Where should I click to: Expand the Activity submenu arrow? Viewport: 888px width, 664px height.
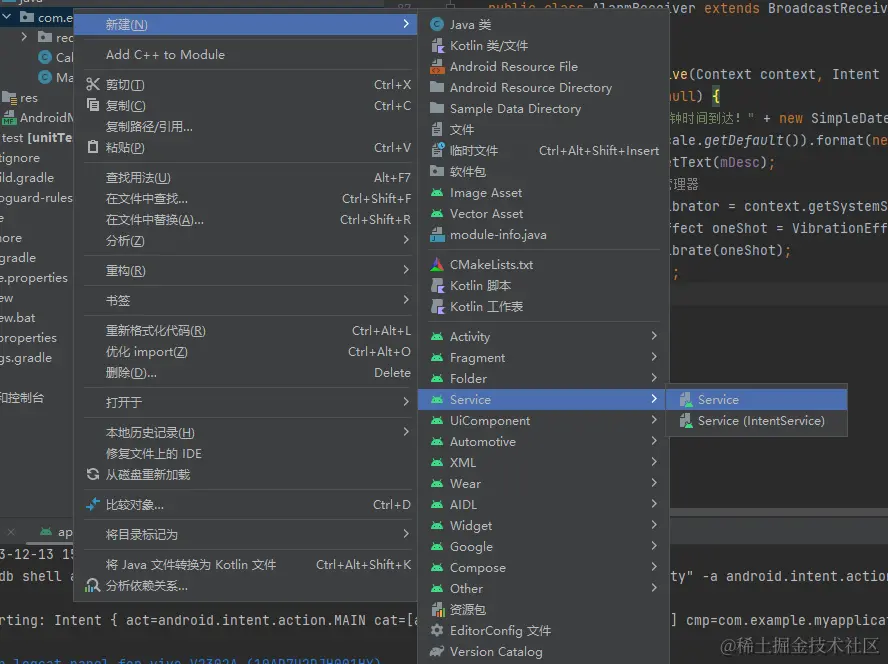click(x=654, y=336)
